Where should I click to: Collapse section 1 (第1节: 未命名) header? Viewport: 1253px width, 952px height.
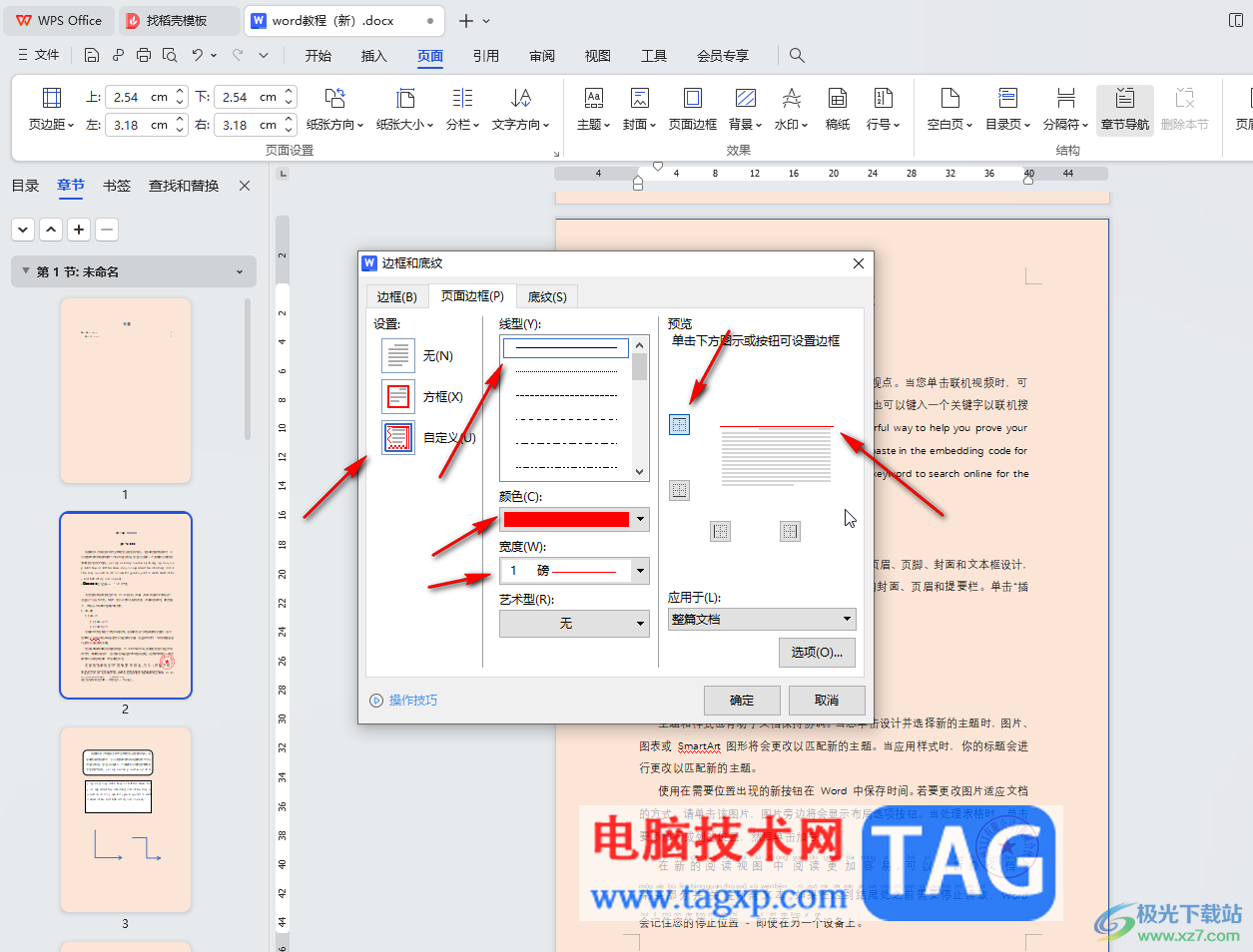click(134, 271)
